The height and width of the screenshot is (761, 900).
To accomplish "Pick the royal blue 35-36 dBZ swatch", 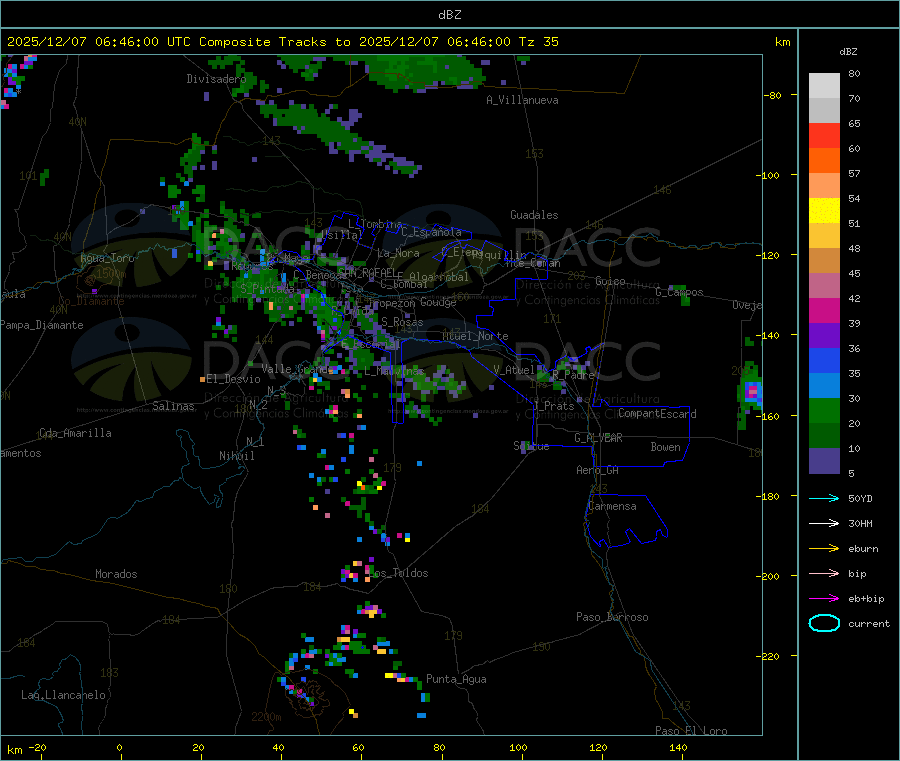I will click(x=824, y=360).
